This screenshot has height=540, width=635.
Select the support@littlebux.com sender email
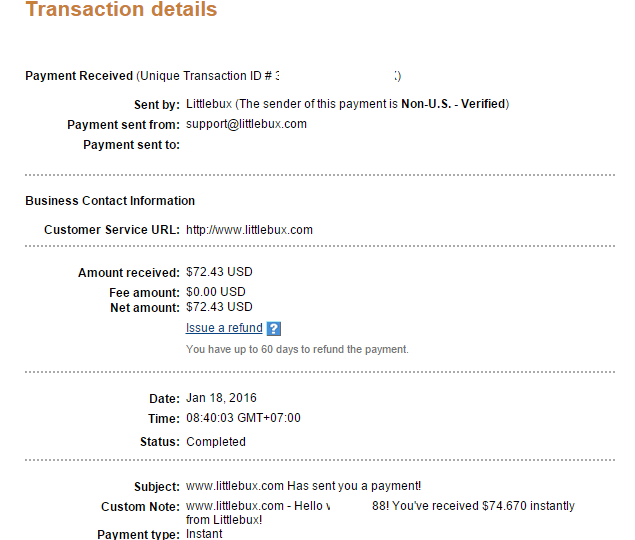(x=246, y=124)
